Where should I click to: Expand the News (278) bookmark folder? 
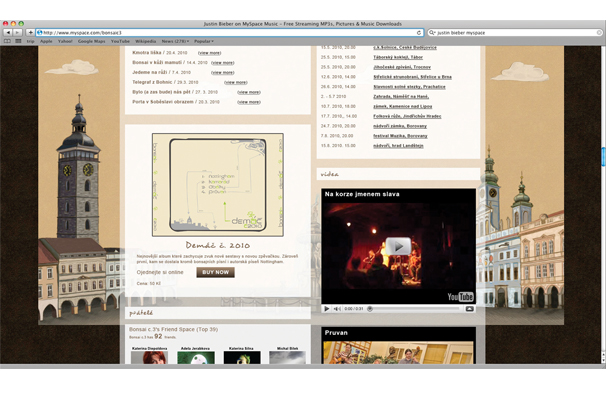point(174,41)
